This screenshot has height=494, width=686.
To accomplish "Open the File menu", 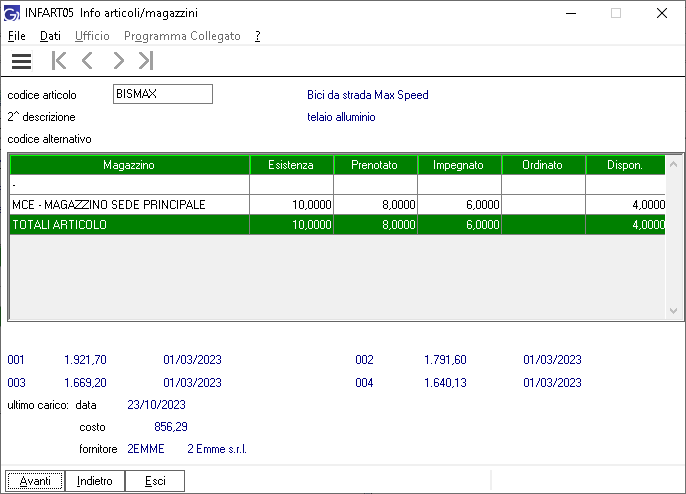I will [17, 36].
